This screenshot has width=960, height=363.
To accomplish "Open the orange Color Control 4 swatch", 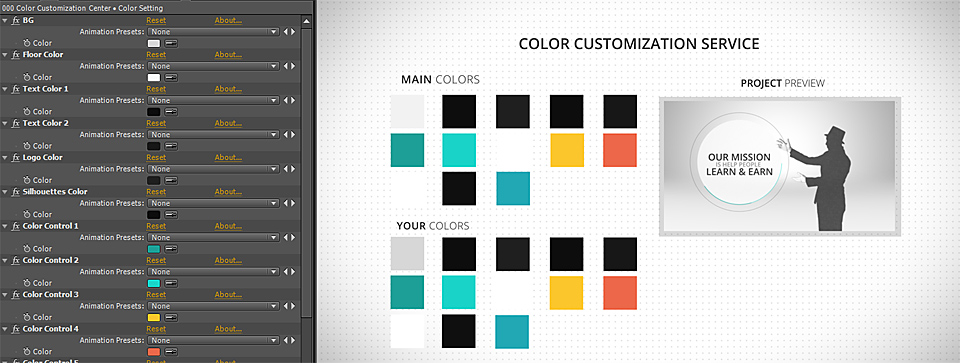I will click(154, 352).
